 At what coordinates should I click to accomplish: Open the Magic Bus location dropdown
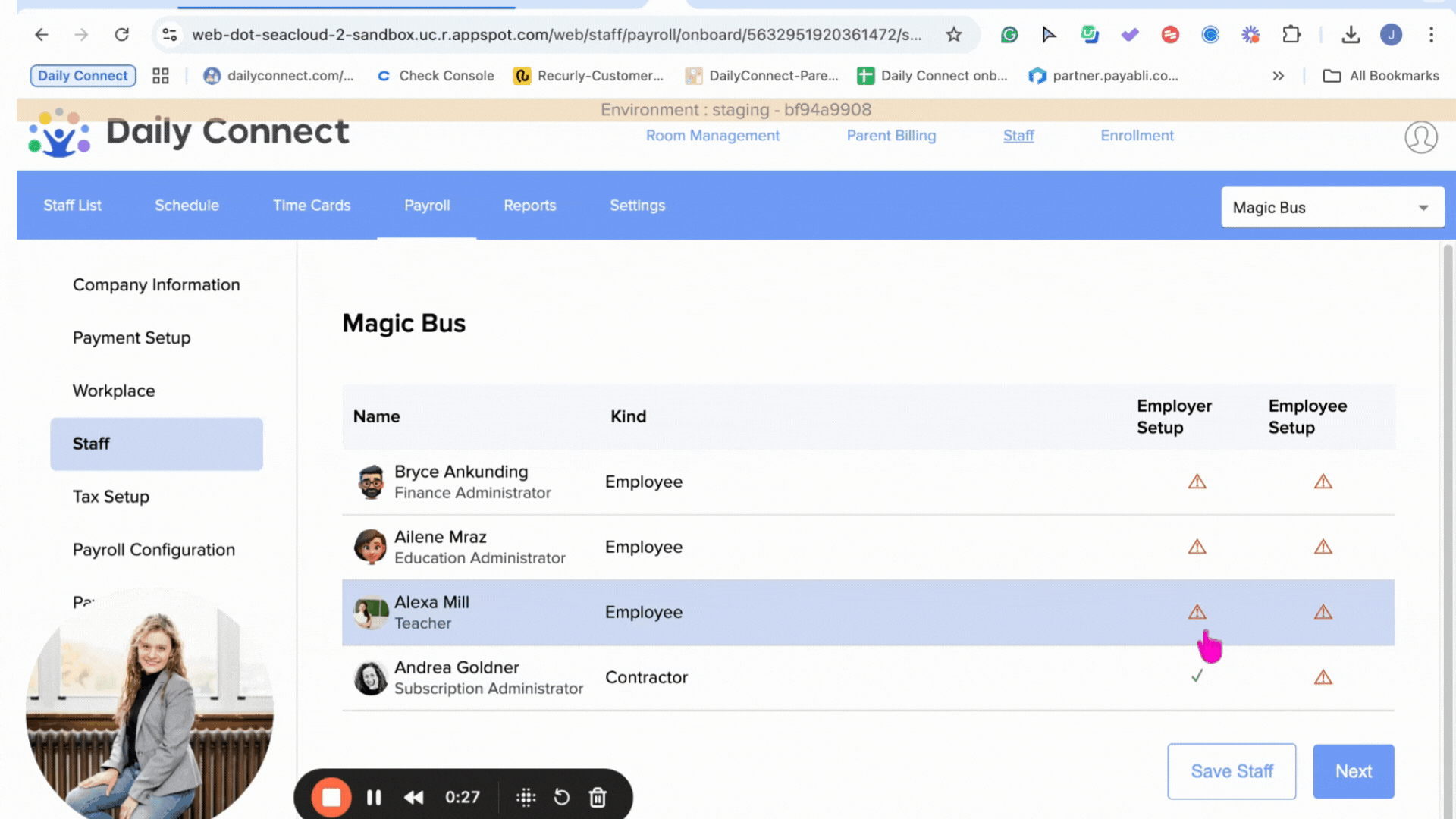[1332, 208]
